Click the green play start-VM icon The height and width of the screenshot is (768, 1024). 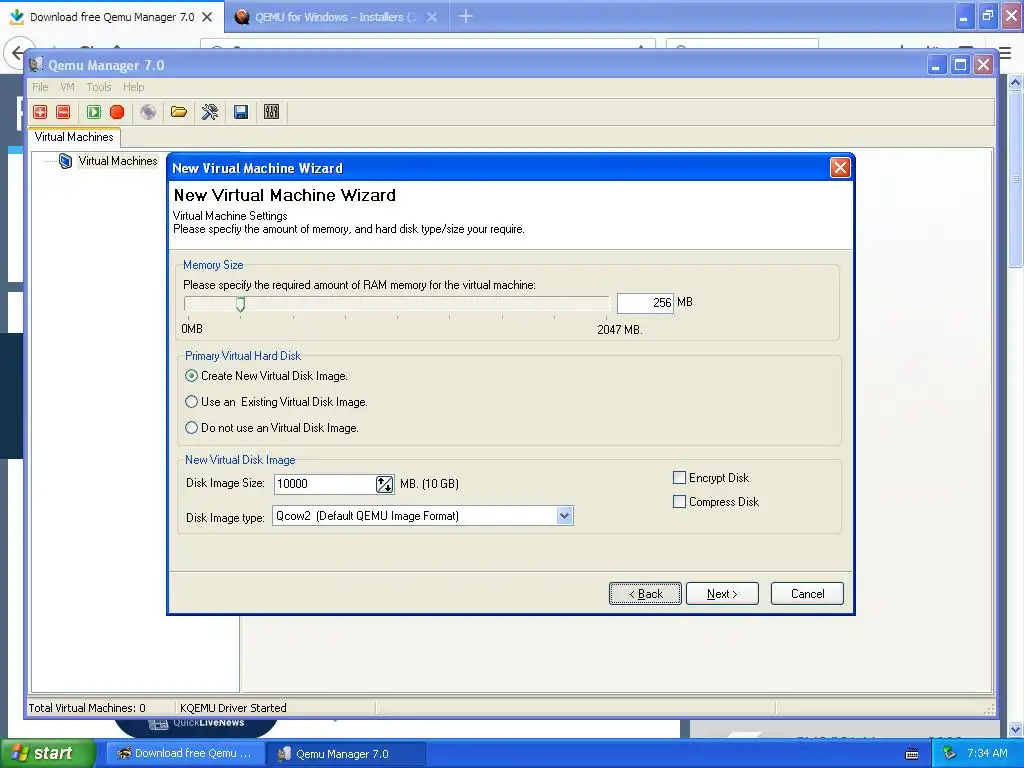(94, 112)
